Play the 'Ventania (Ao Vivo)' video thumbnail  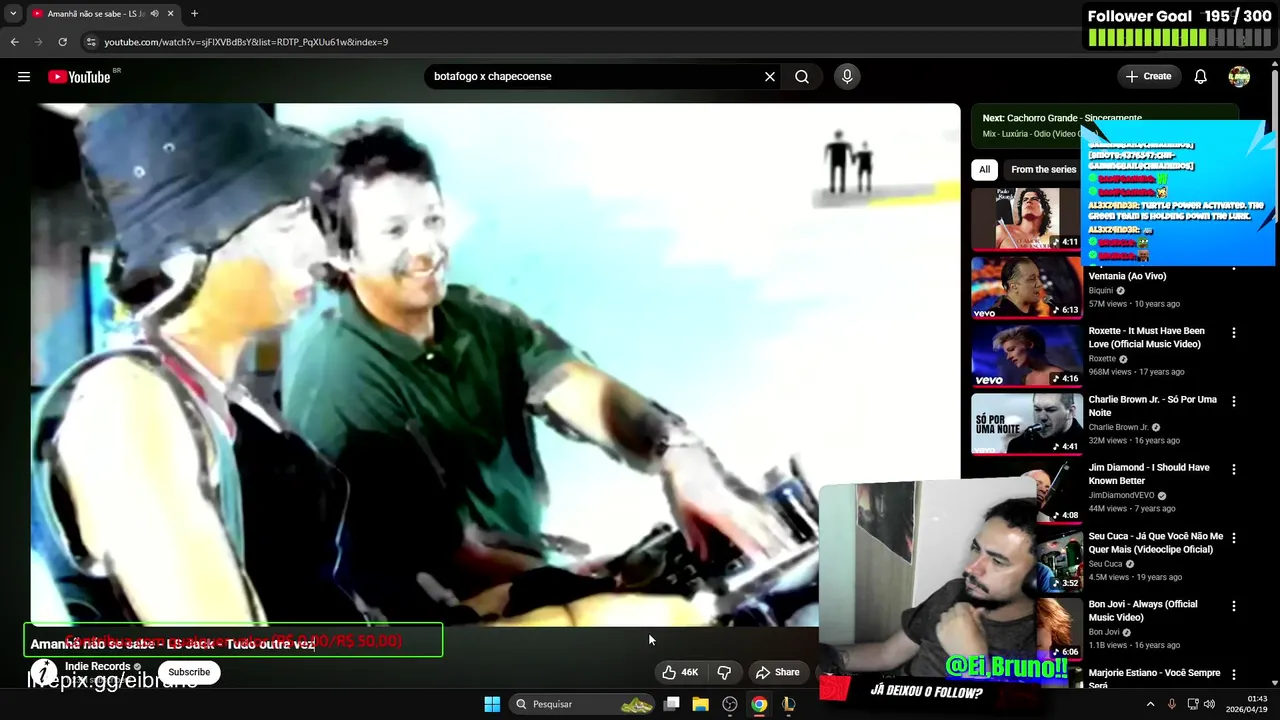(1026, 287)
